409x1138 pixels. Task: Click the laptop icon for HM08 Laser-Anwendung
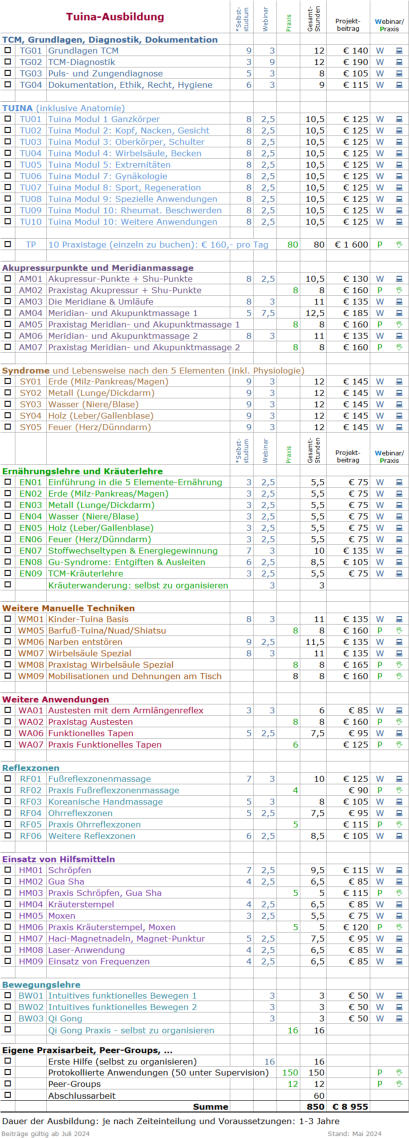399,949
